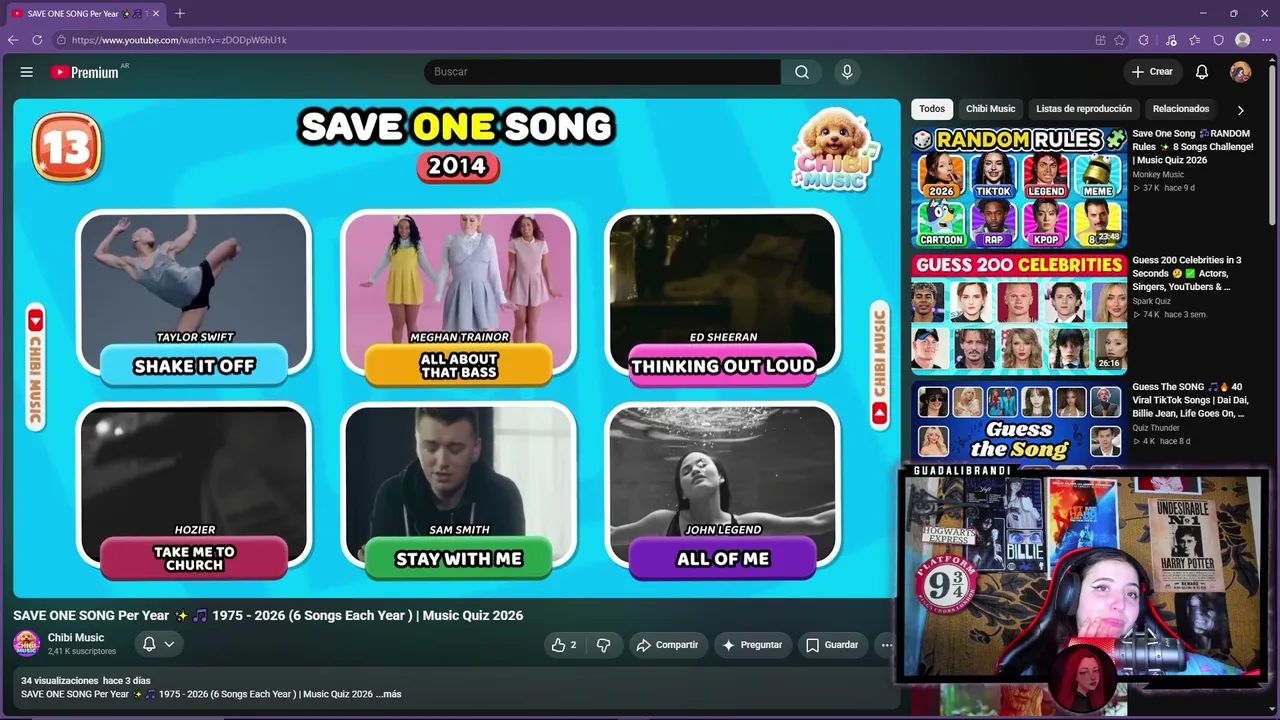Click the Compartir share button

click(x=668, y=645)
